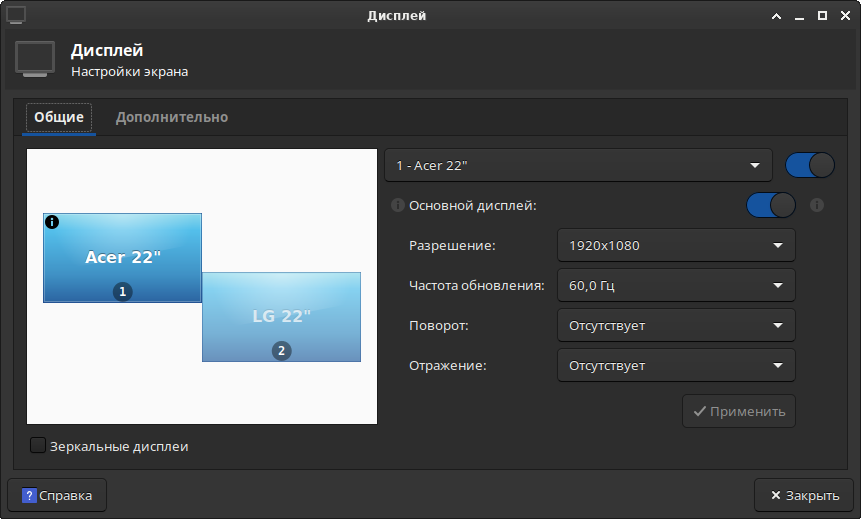Click the info icon on Acer 22" thumbnail

[x=52, y=222]
